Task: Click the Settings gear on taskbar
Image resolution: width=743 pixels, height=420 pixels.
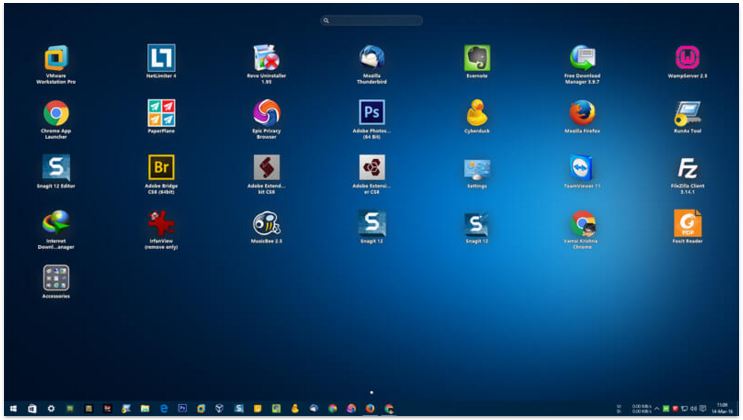Action: tap(51, 409)
